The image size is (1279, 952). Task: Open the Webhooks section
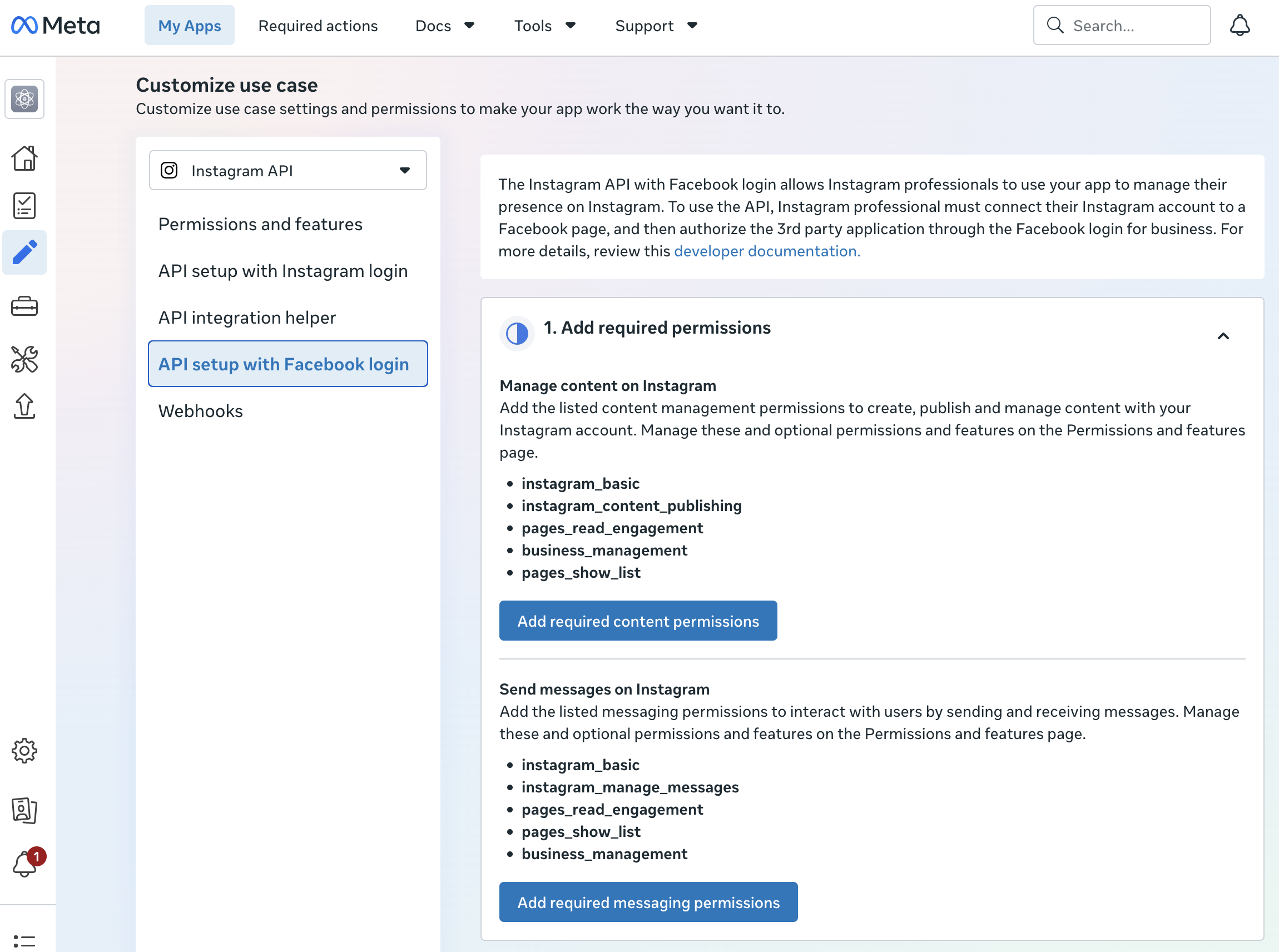tap(201, 411)
